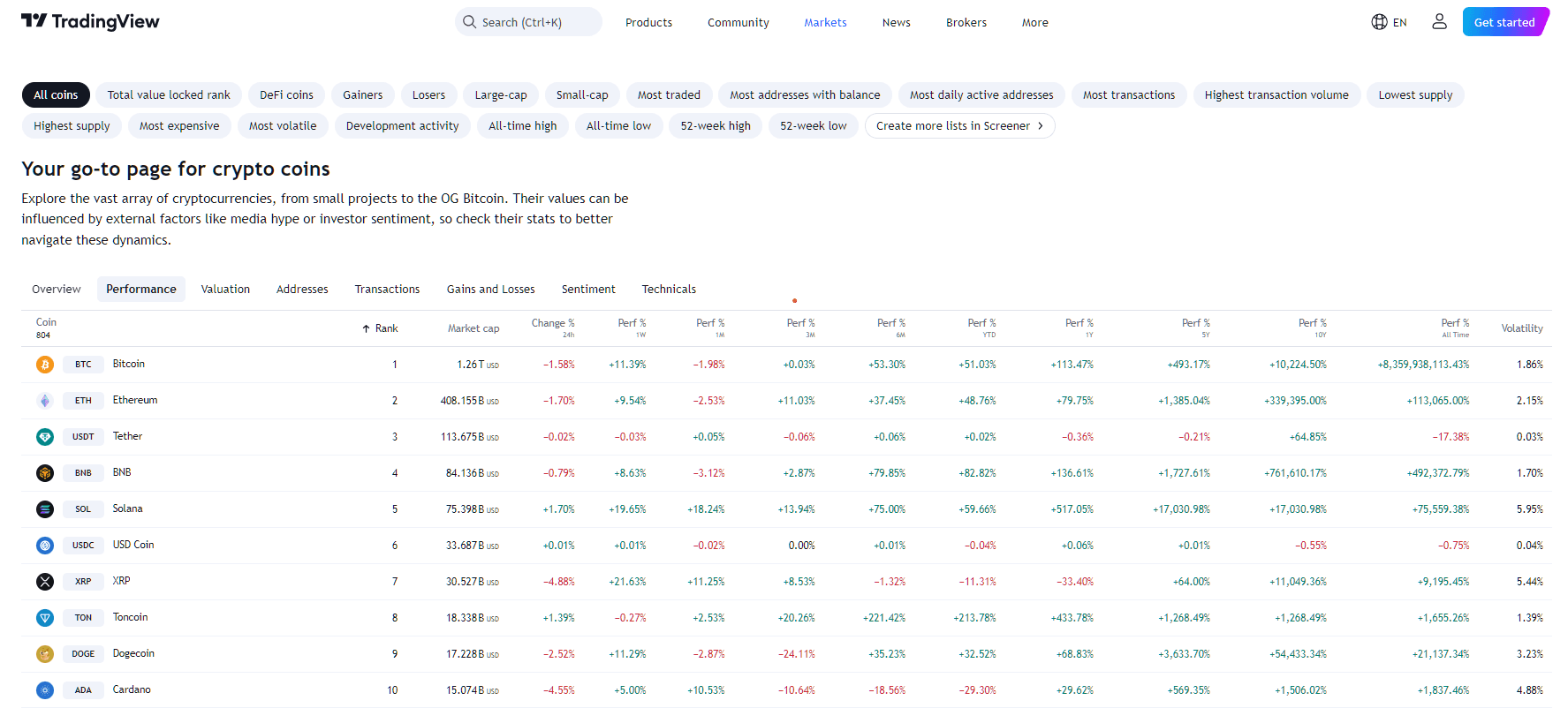1568x708 pixels.
Task: Click the Tether coin logo
Action: pyautogui.click(x=45, y=437)
